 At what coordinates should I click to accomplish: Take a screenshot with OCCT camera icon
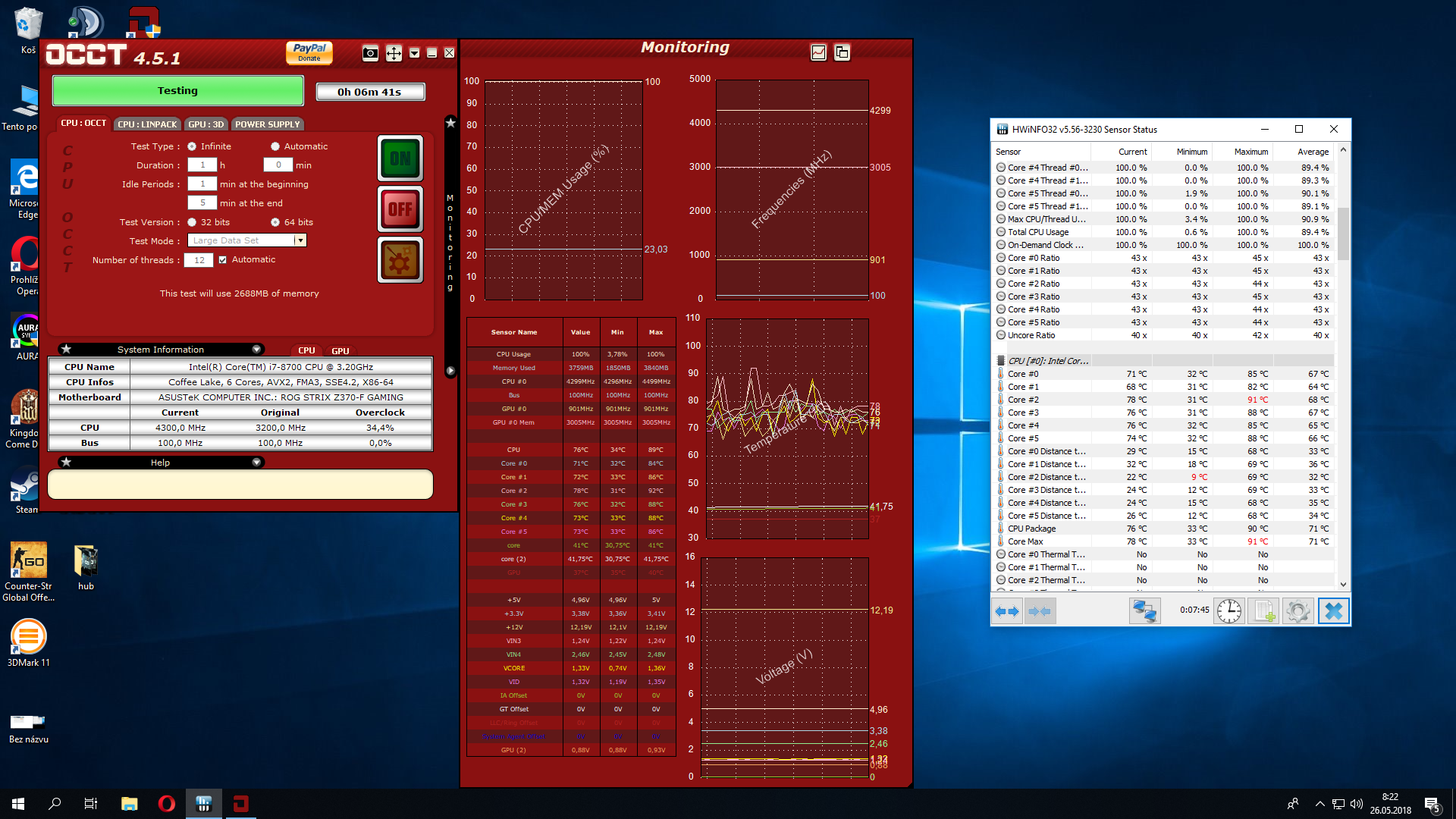(x=370, y=53)
